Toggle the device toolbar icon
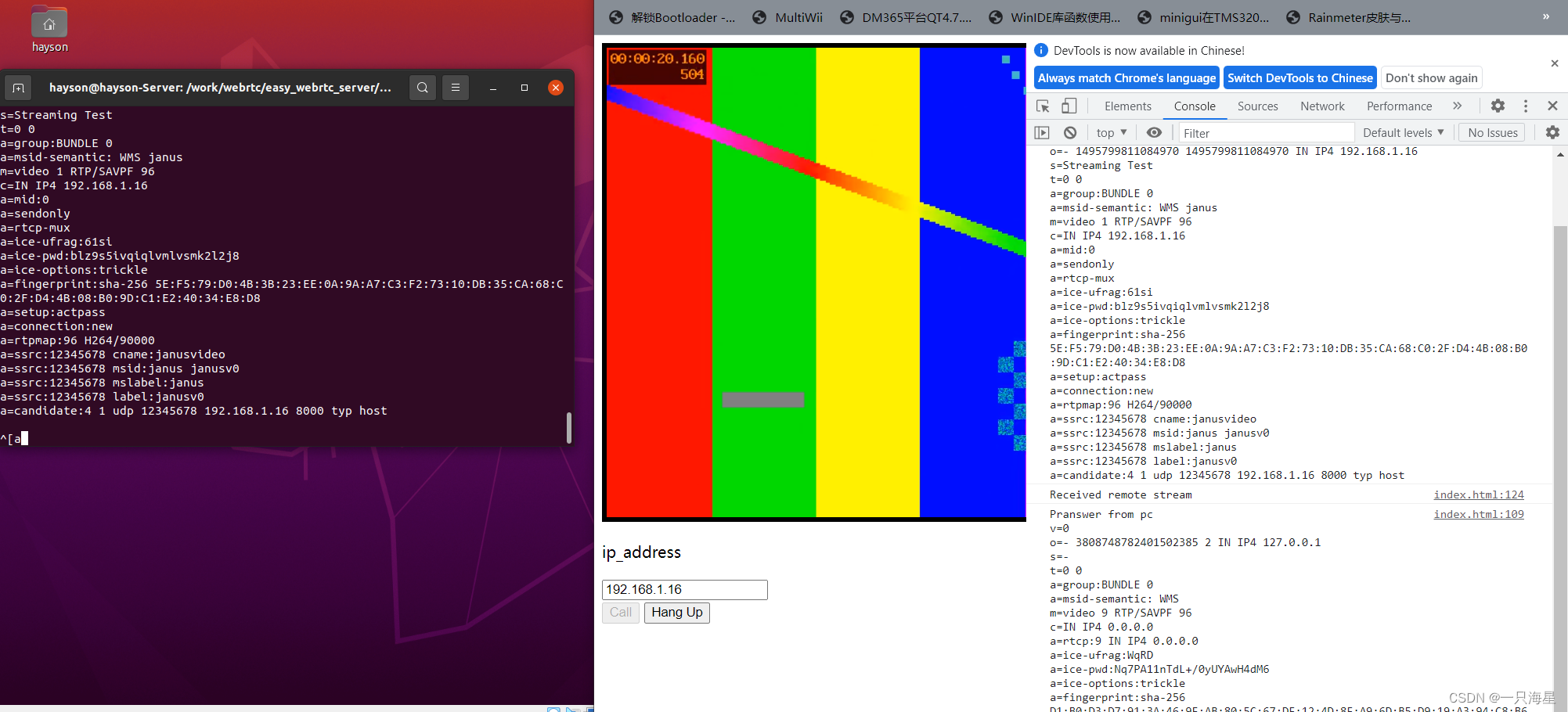 (x=1069, y=106)
